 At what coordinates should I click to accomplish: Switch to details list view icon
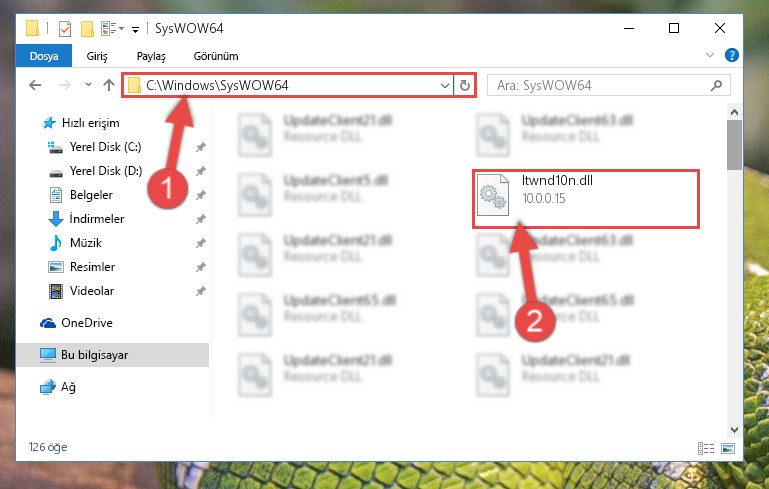706,448
